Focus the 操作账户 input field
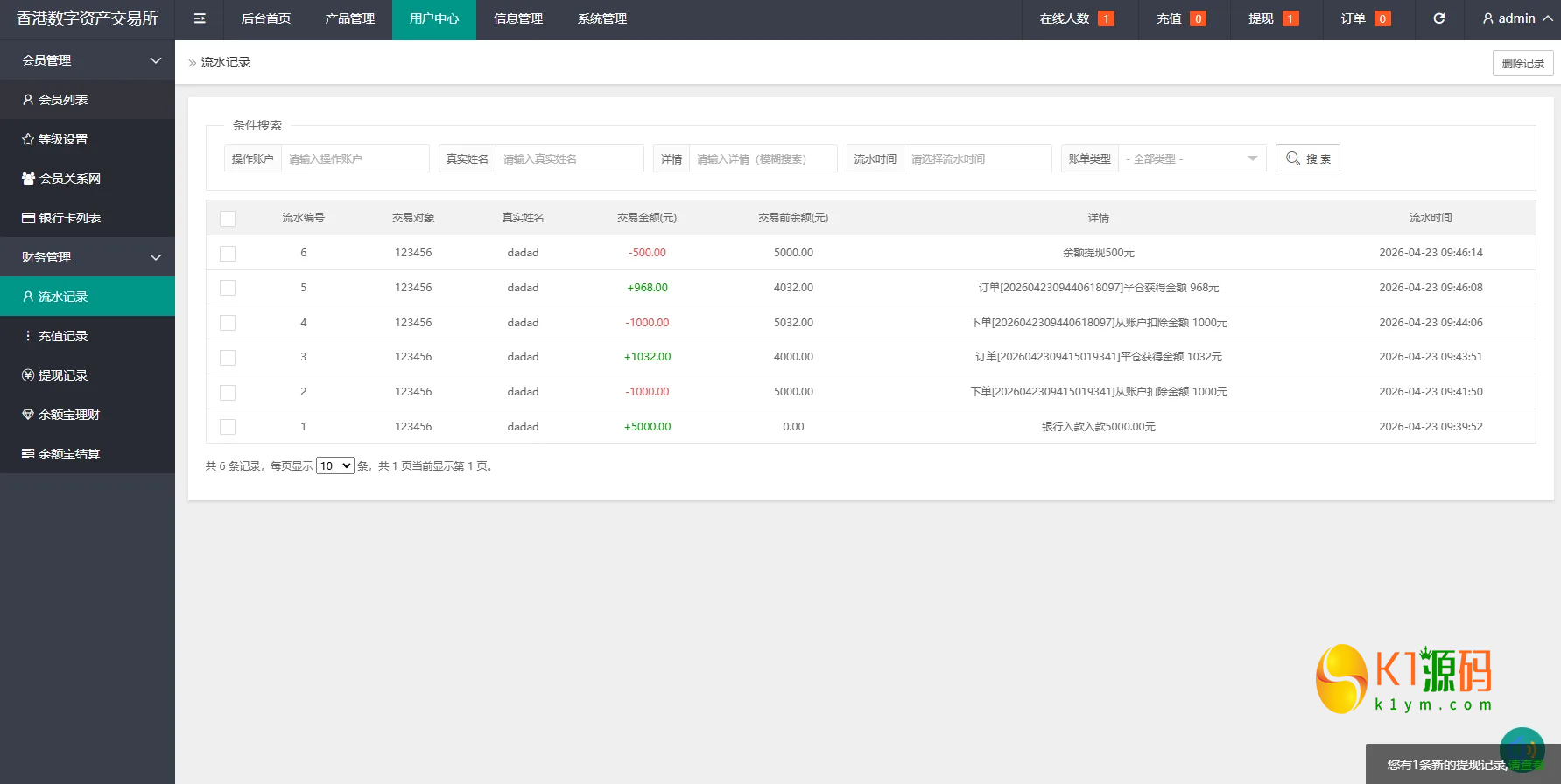 [355, 158]
